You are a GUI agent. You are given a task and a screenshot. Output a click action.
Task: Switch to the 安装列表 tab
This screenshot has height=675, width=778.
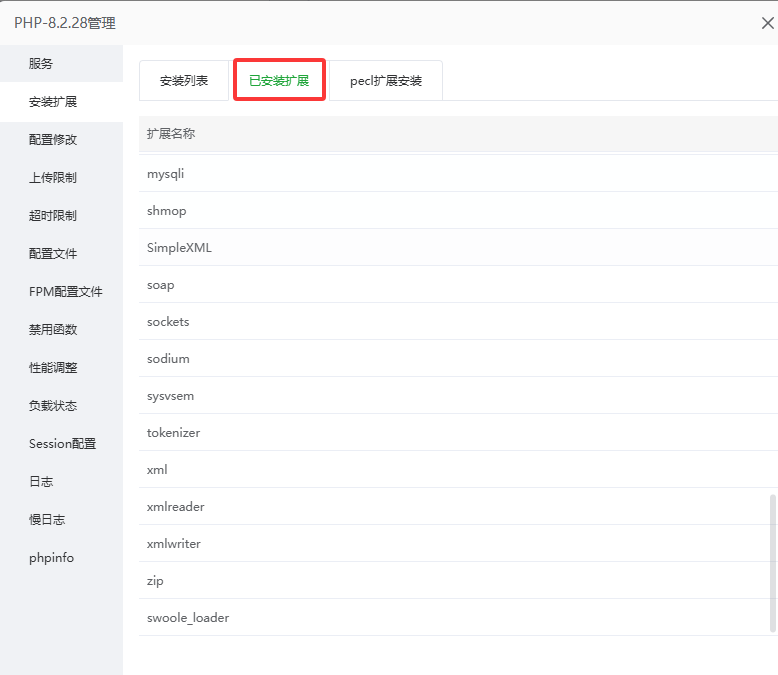click(x=184, y=81)
